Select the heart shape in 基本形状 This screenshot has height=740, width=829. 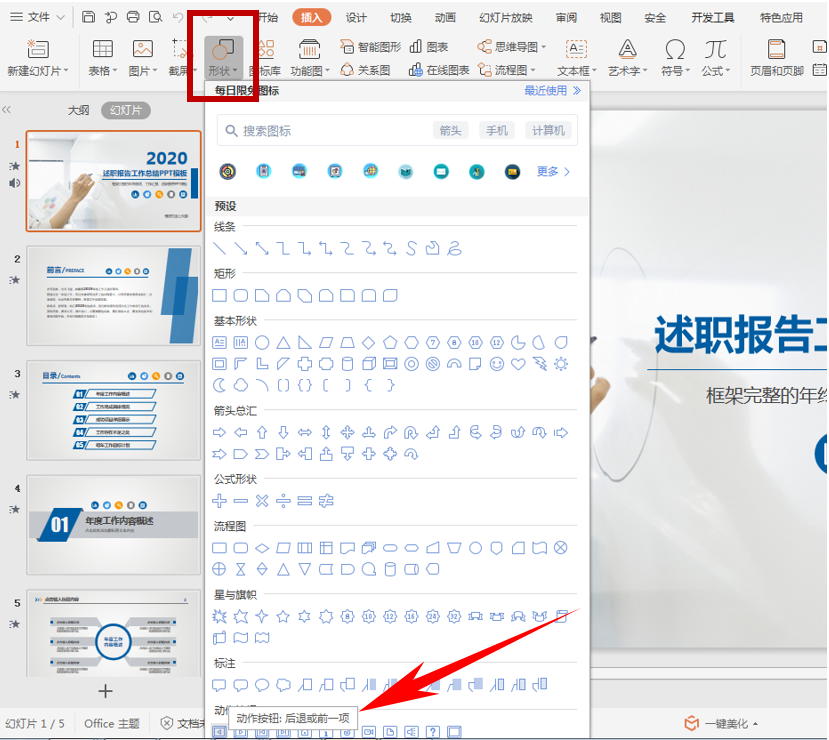coord(518,364)
